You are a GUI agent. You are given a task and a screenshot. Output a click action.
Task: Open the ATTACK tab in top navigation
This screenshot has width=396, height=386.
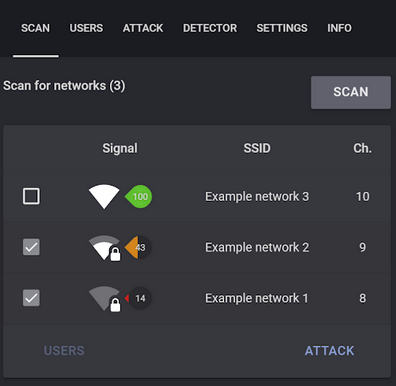point(143,28)
